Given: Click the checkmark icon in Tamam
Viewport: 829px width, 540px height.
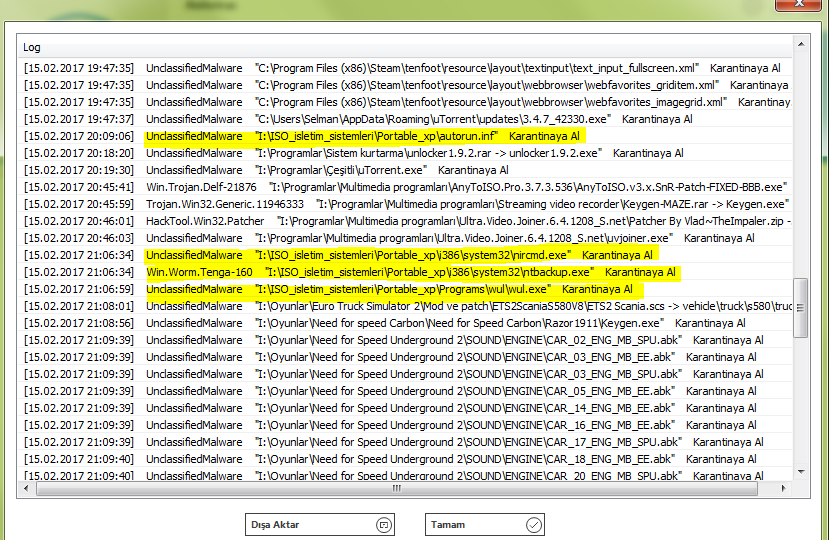Looking at the screenshot, I should pos(534,525).
